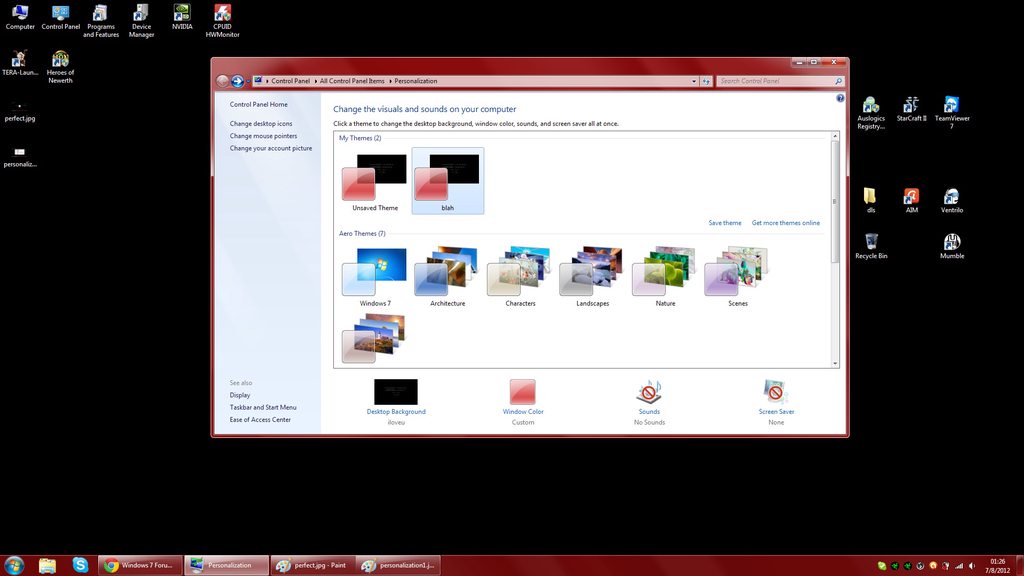Click the blue help question mark icon
1024x576 pixels.
coord(840,98)
